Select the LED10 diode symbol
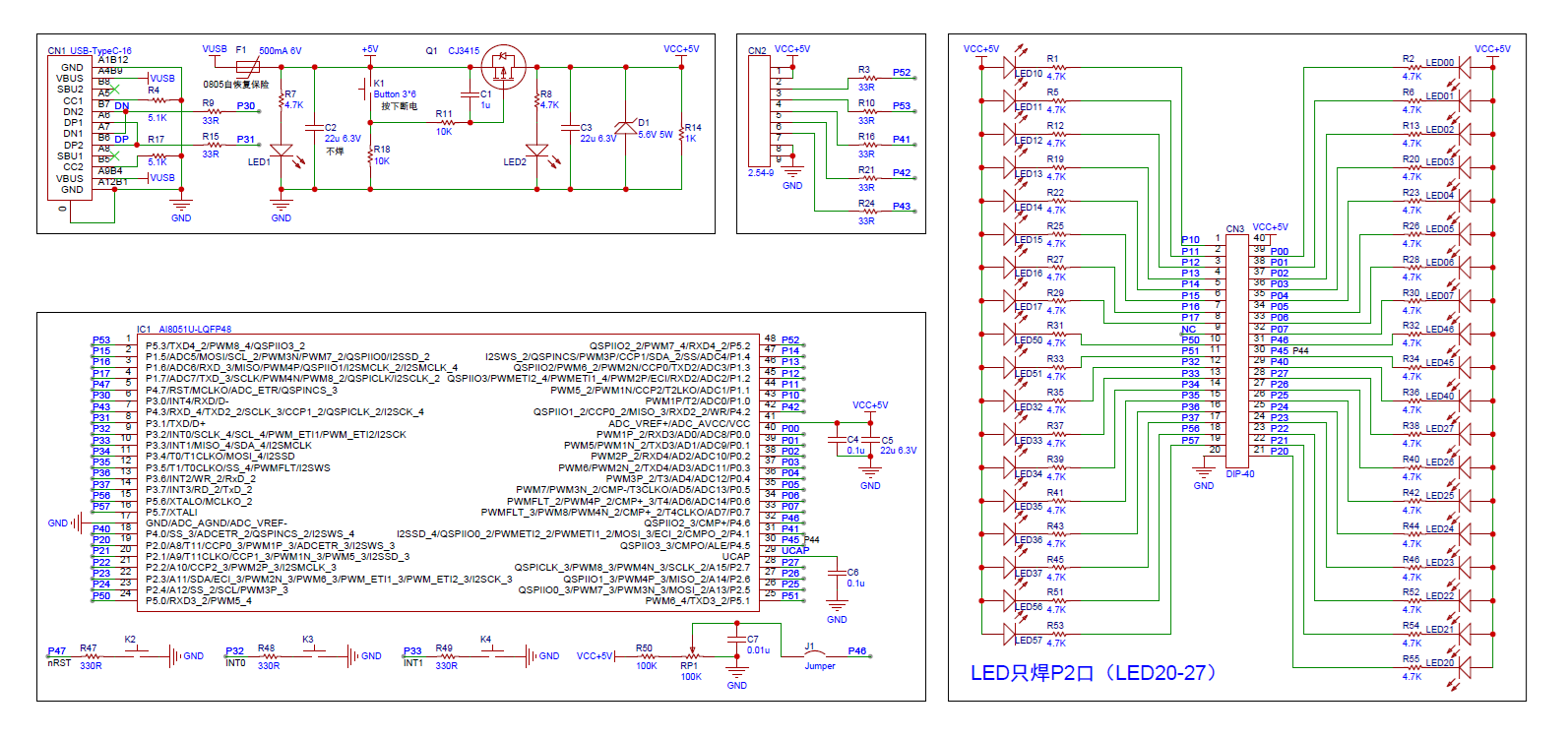The image size is (1568, 738). click(1010, 68)
